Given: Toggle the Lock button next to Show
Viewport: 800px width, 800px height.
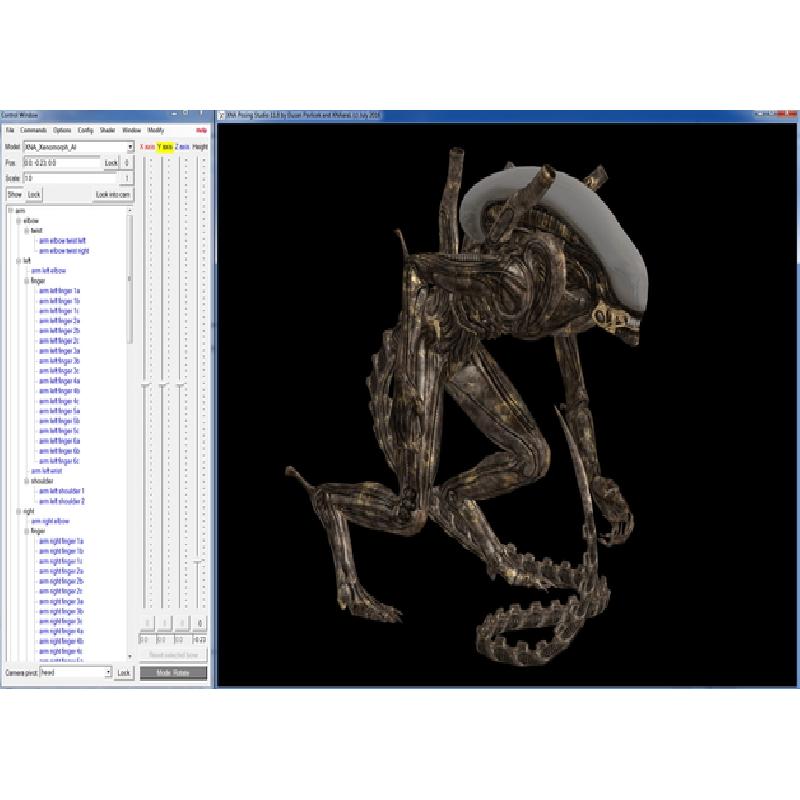Looking at the screenshot, I should click(34, 195).
